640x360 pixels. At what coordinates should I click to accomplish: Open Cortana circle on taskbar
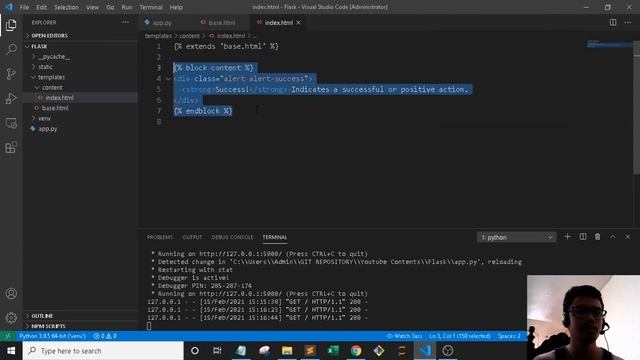click(195, 351)
